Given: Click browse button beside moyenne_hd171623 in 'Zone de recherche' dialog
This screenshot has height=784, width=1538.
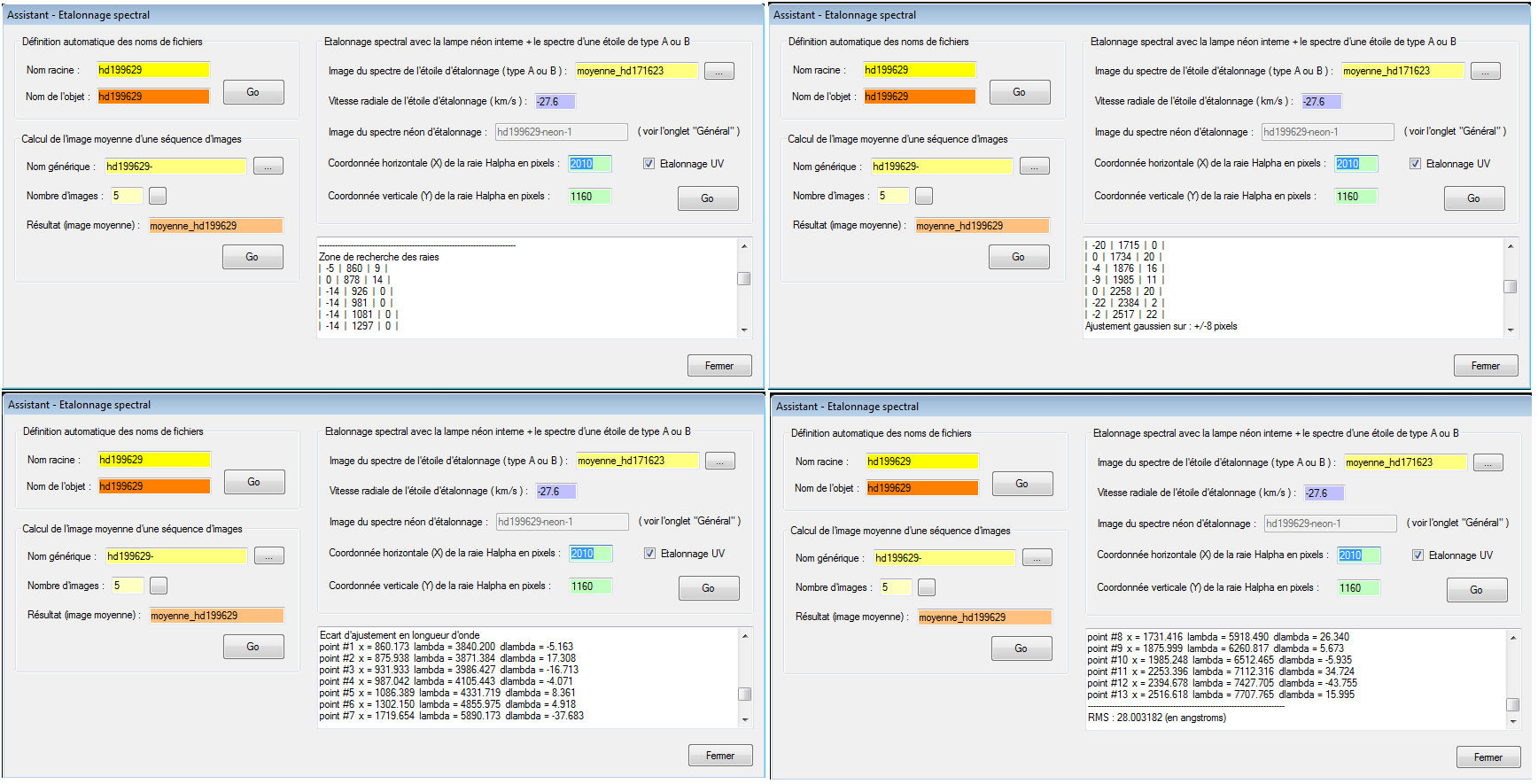Looking at the screenshot, I should coord(719,71).
